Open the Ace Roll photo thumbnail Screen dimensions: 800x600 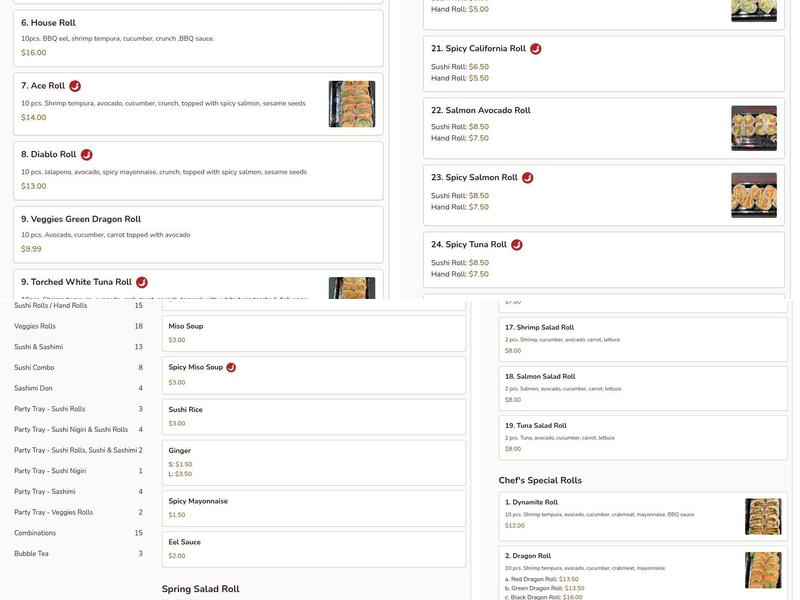click(x=352, y=104)
